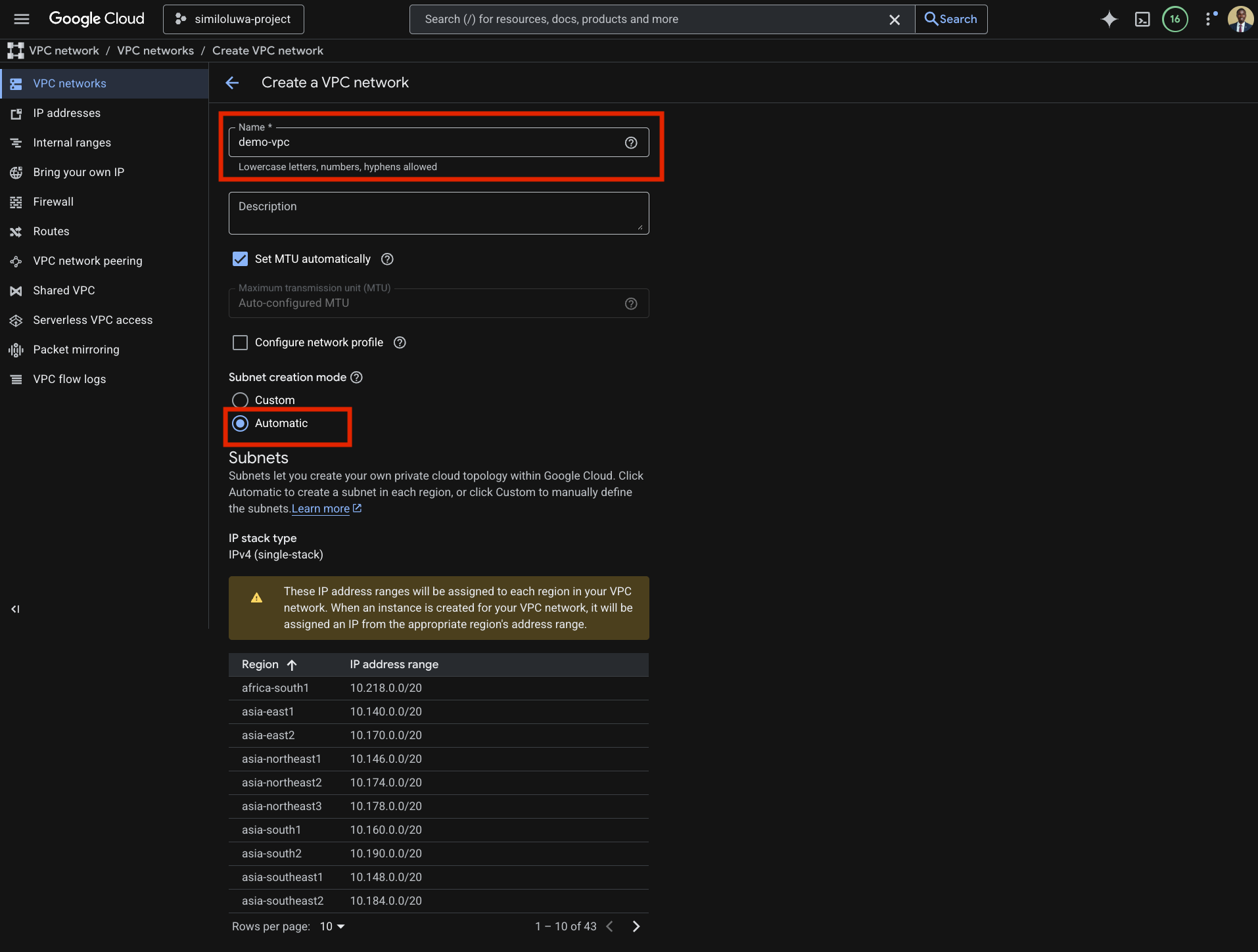The height and width of the screenshot is (952, 1258).
Task: Go to next page of regions
Action: tap(636, 926)
